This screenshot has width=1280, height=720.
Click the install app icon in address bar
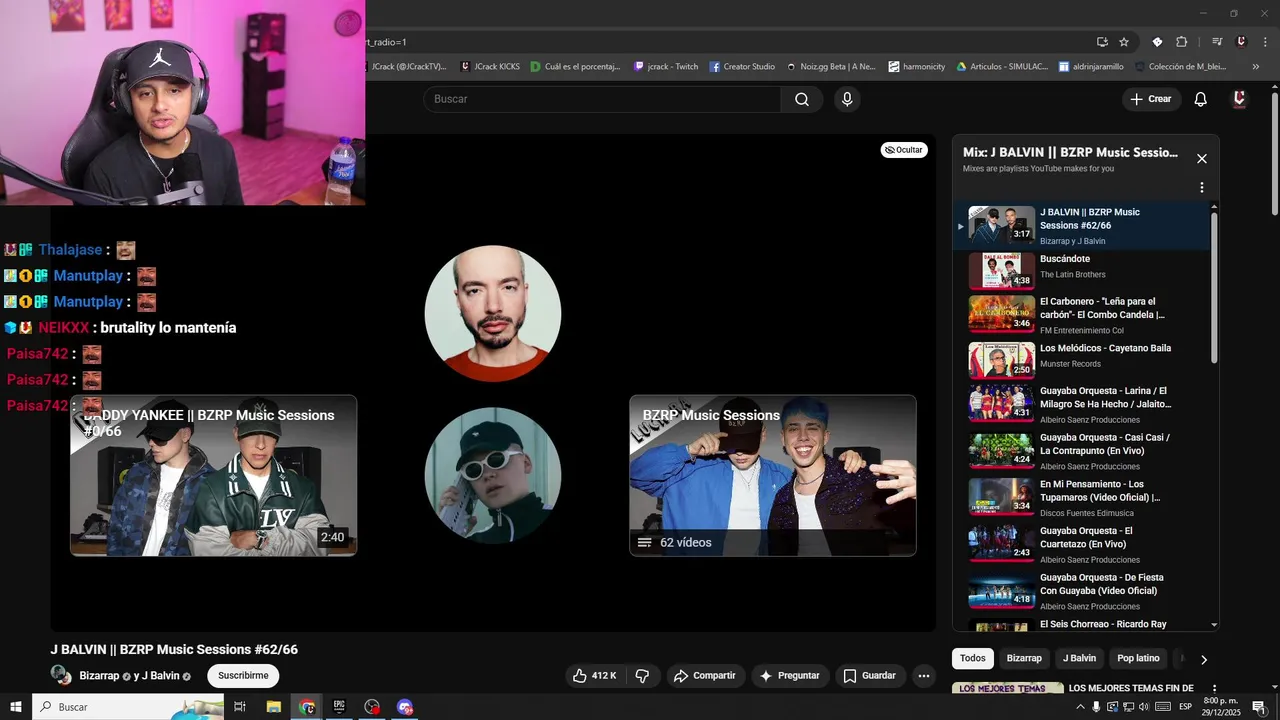1102,42
